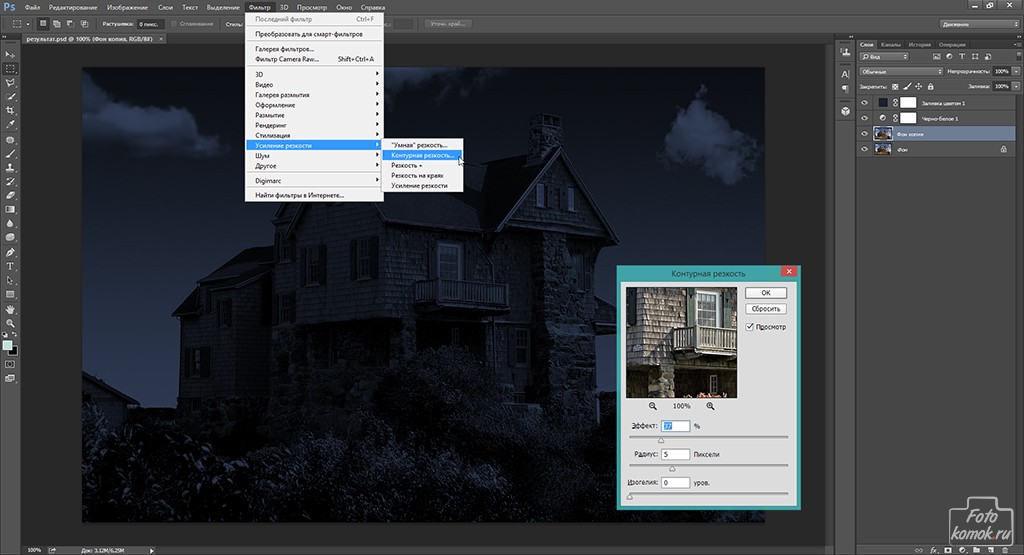Hide the Фон background layer
Screen dimensions: 1024x555
865,150
